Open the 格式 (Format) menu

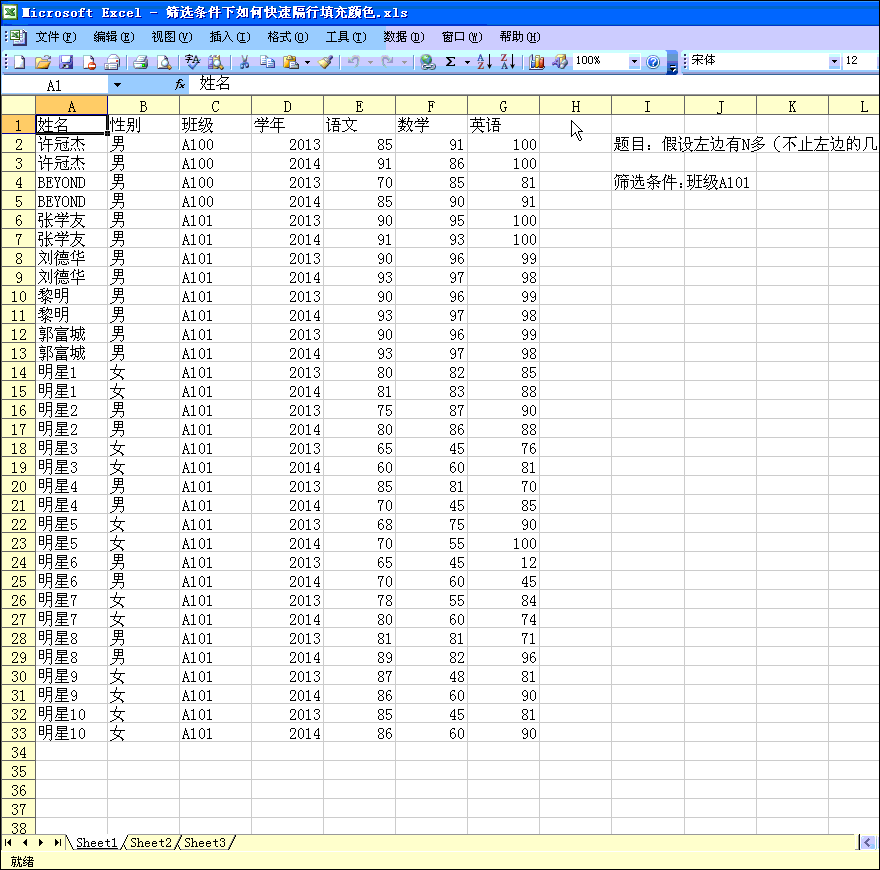click(x=287, y=37)
